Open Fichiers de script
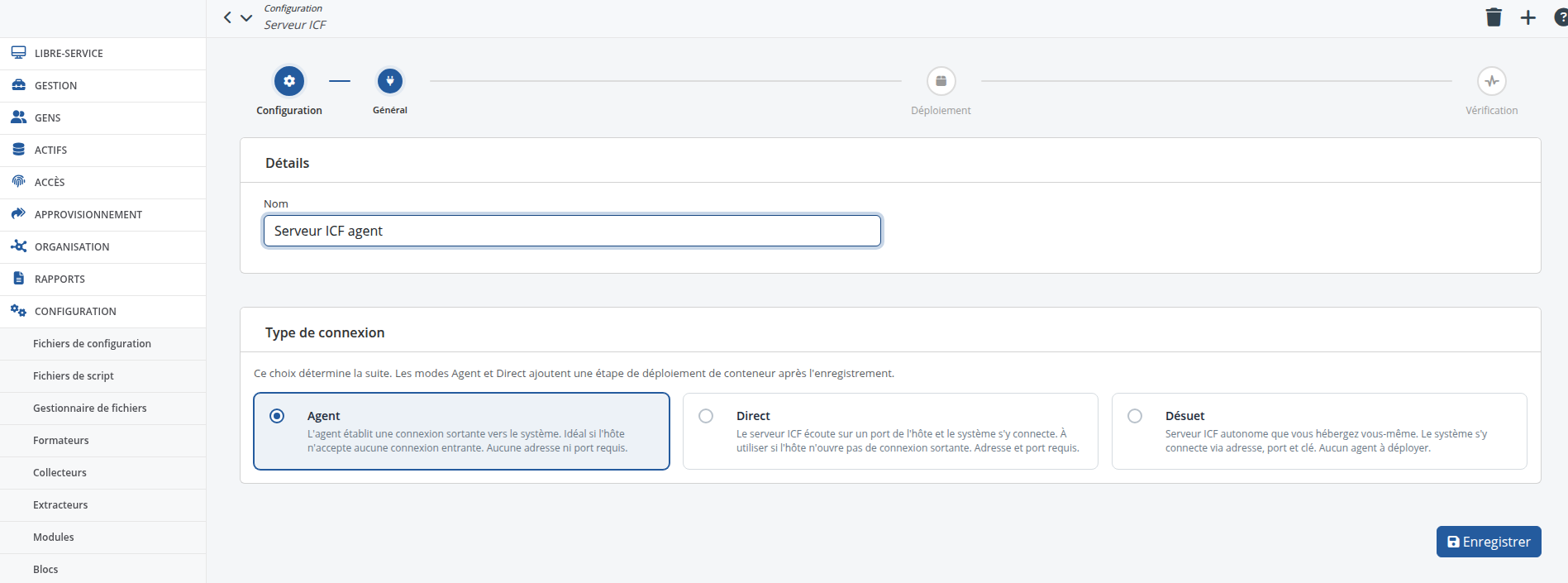Viewport: 1568px width, 583px height. tap(103, 375)
